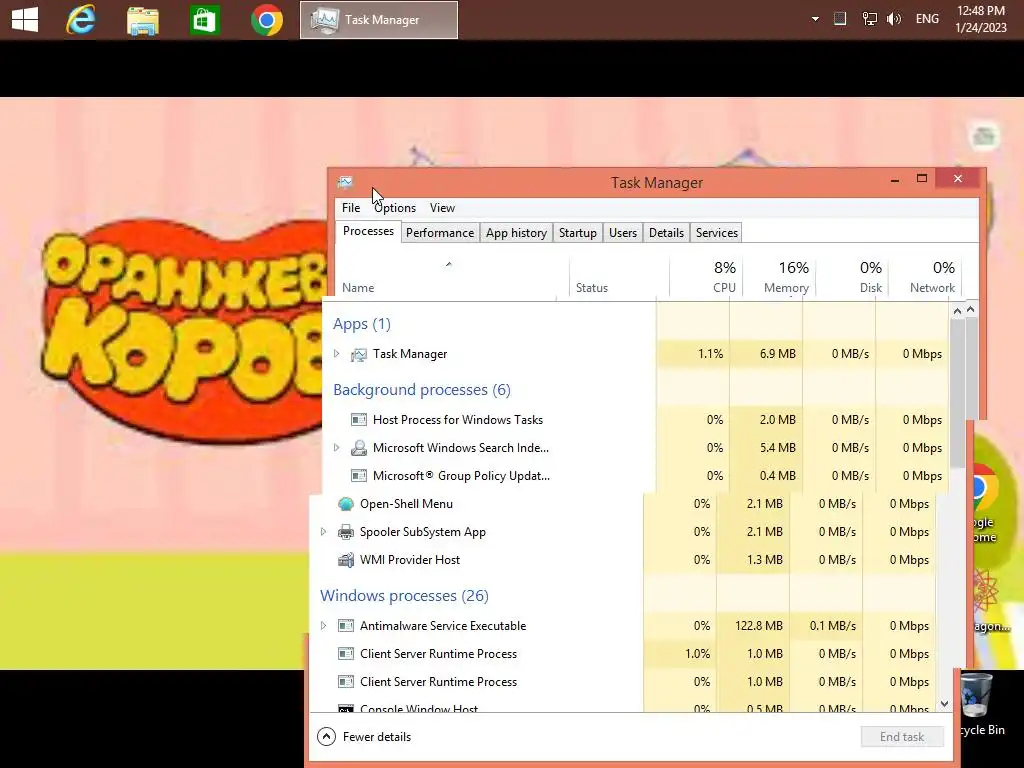The image size is (1024, 768).
Task: Click the Apps (1) group heading
Action: 362,324
